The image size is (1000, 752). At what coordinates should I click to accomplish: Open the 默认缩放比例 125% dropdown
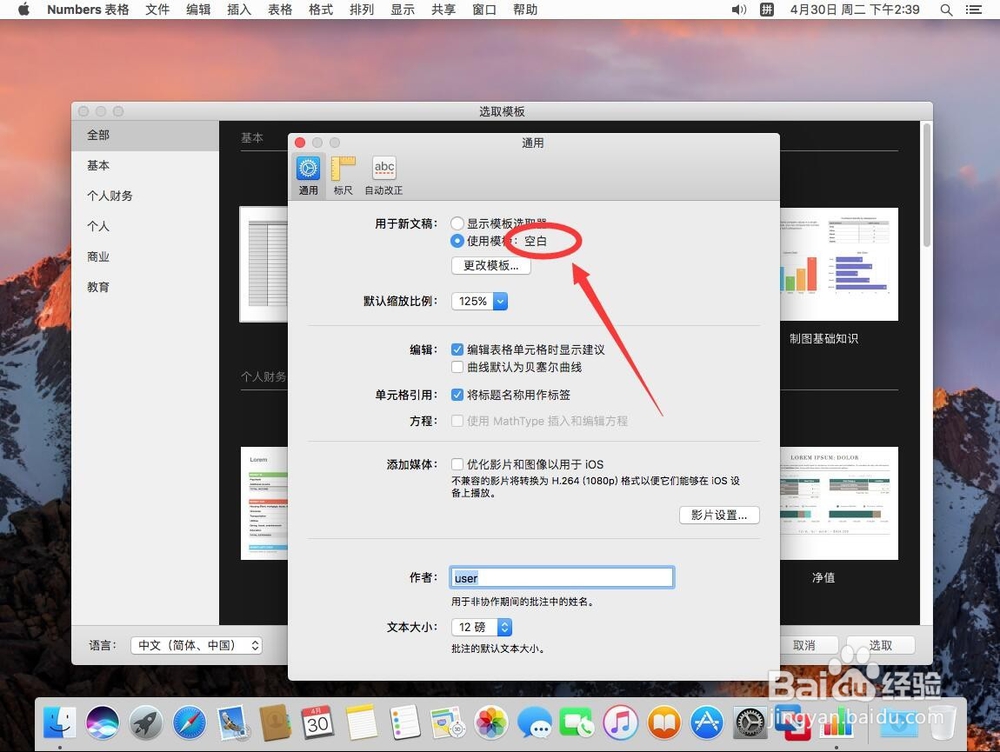pos(478,300)
